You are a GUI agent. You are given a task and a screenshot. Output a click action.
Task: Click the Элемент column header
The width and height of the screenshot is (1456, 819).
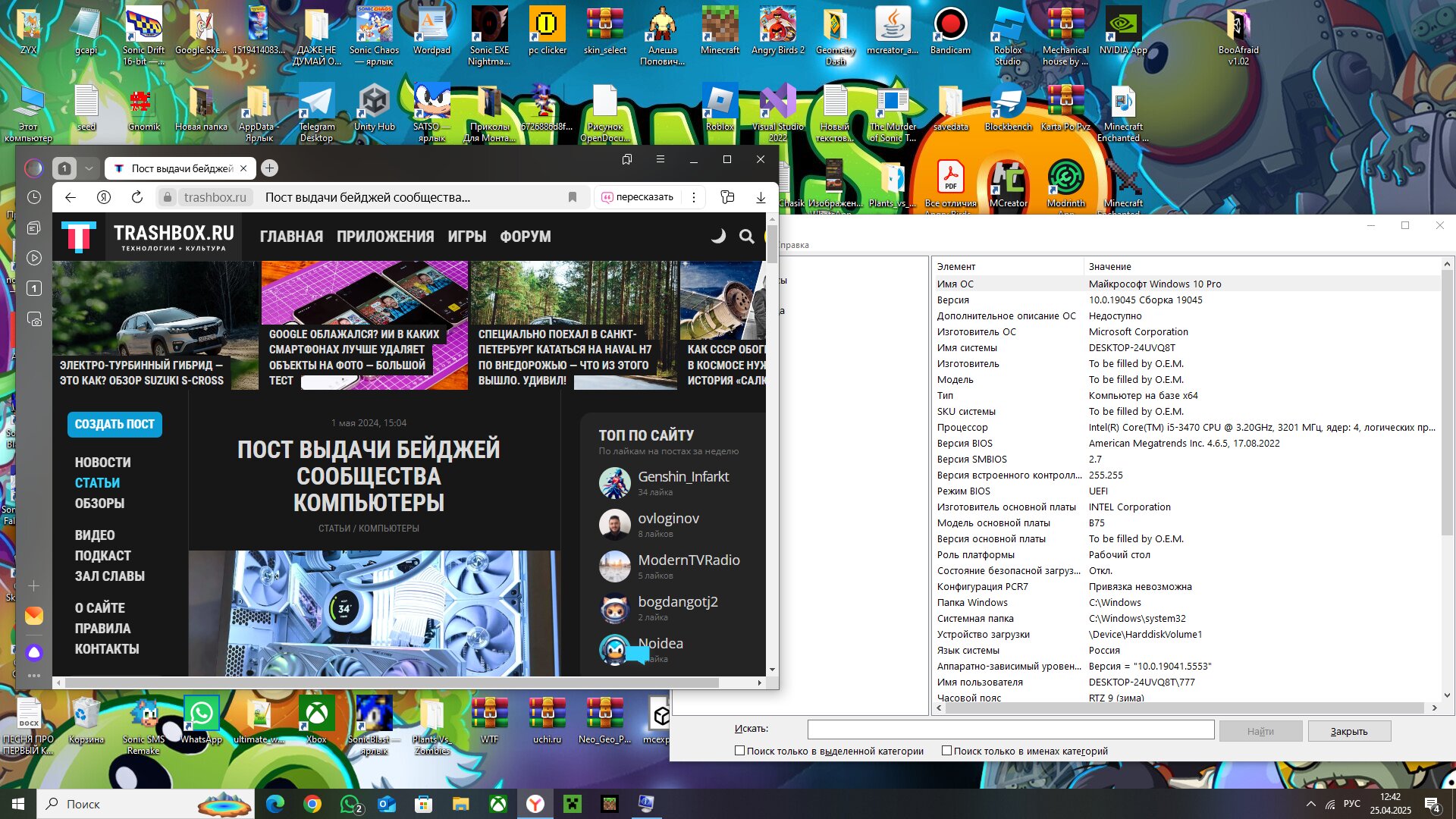(x=1008, y=266)
